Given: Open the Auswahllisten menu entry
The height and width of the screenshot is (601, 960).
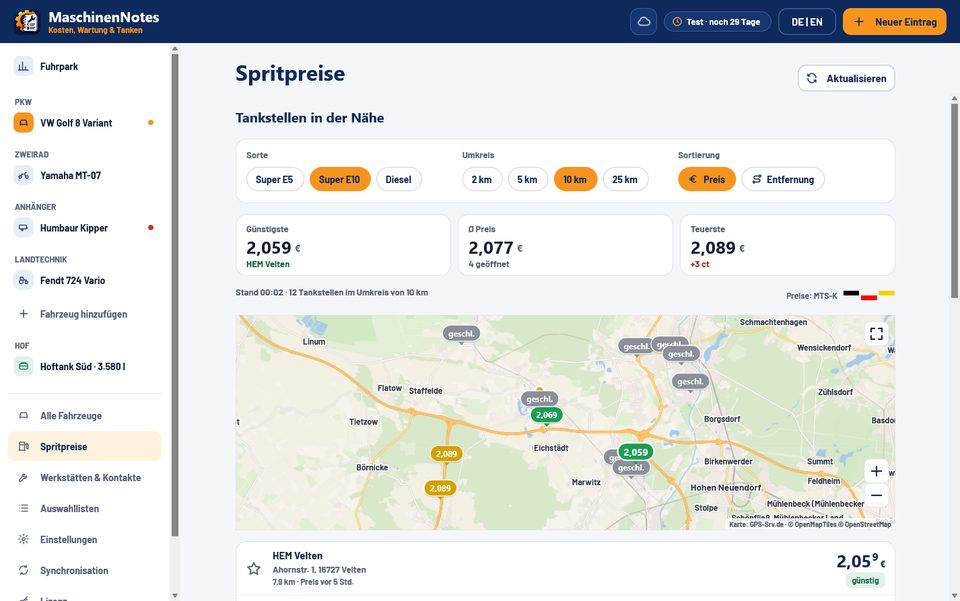Looking at the screenshot, I should (x=84, y=508).
